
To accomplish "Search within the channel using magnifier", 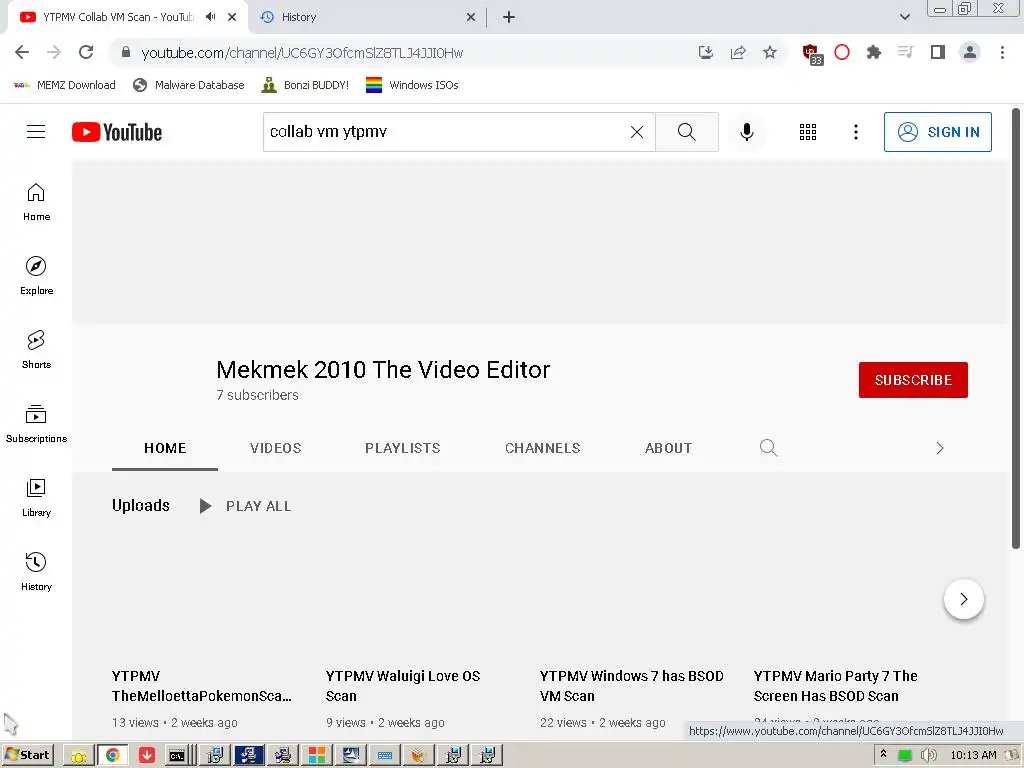I will (x=769, y=448).
